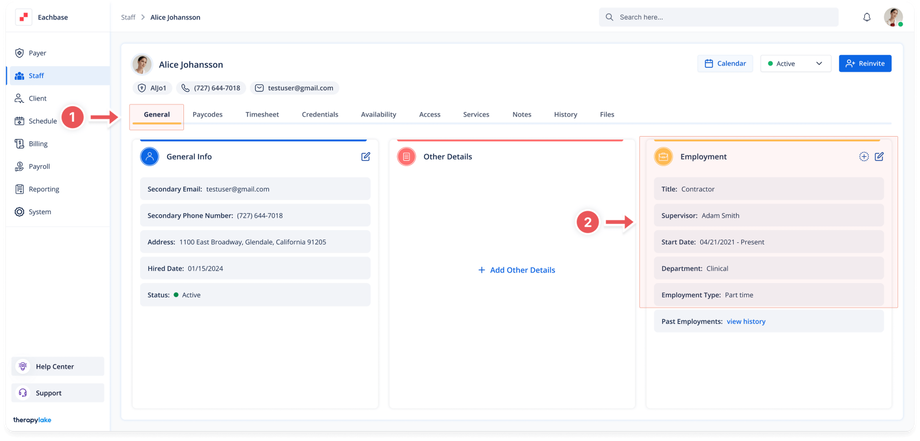Image resolution: width=920 pixels, height=441 pixels.
Task: Click the Start Date row
Action: 769,242
